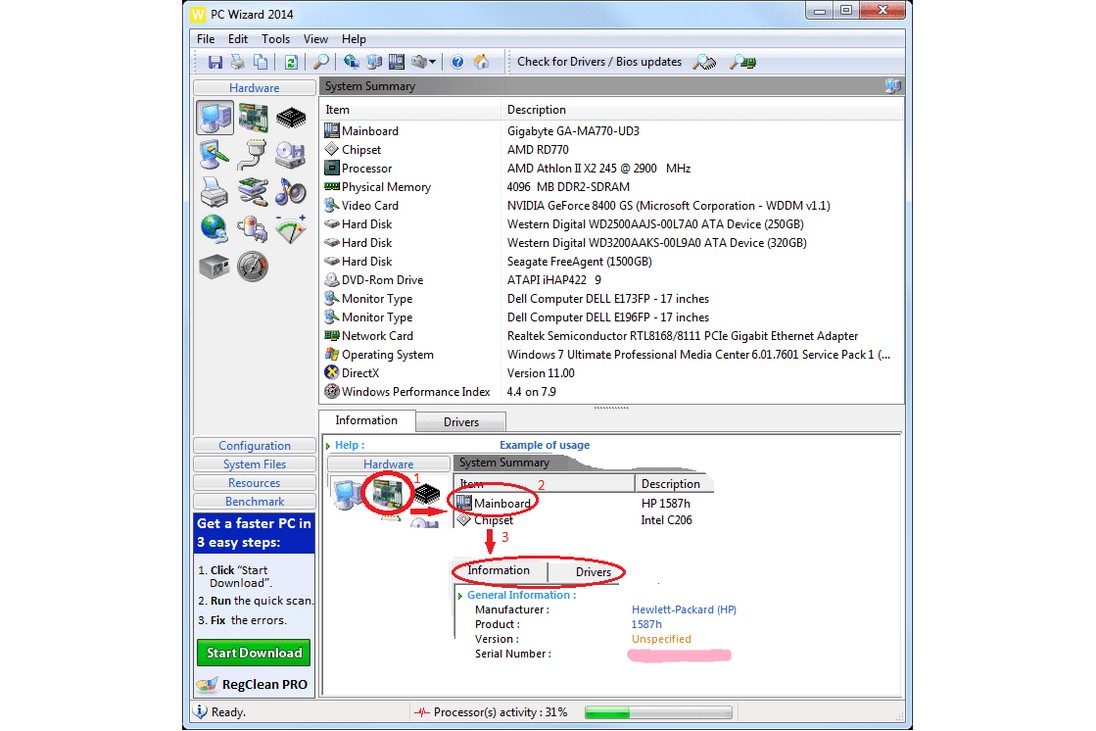
Task: Click the magnifying glass Search toolbar icon
Action: [321, 62]
